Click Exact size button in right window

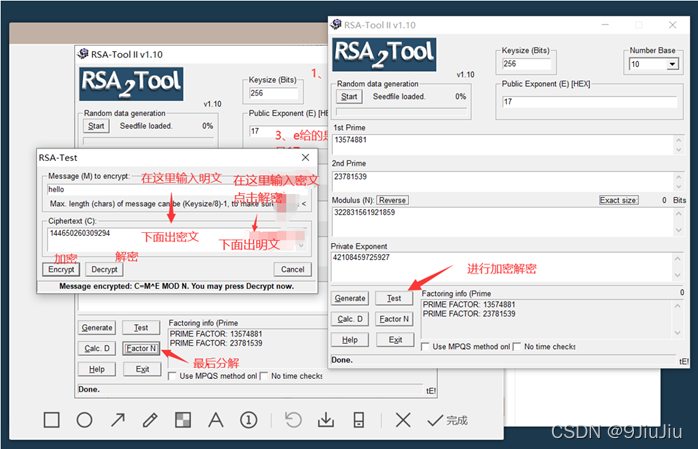(618, 200)
